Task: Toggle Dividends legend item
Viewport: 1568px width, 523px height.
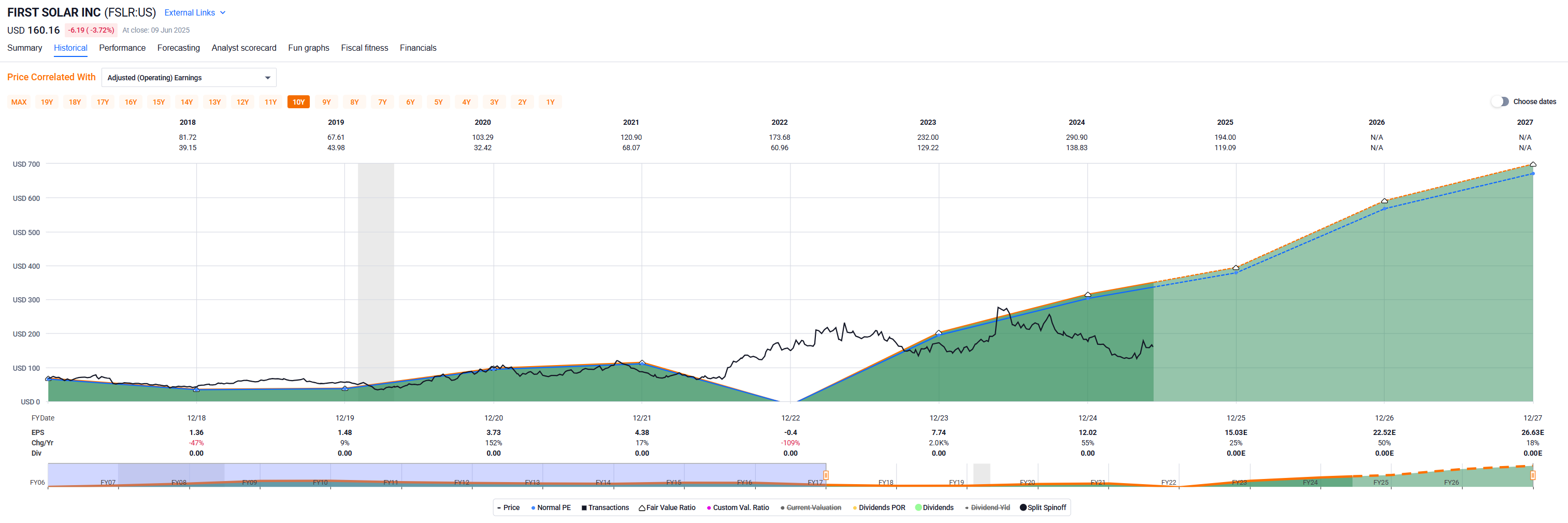Action: point(935,508)
